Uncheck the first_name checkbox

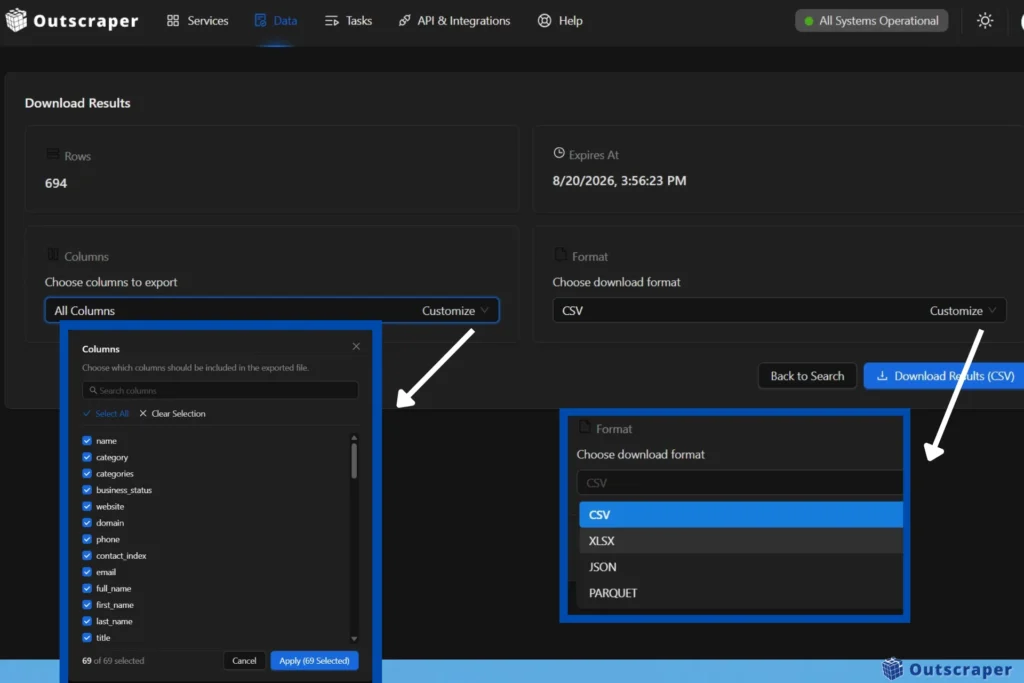[87, 605]
